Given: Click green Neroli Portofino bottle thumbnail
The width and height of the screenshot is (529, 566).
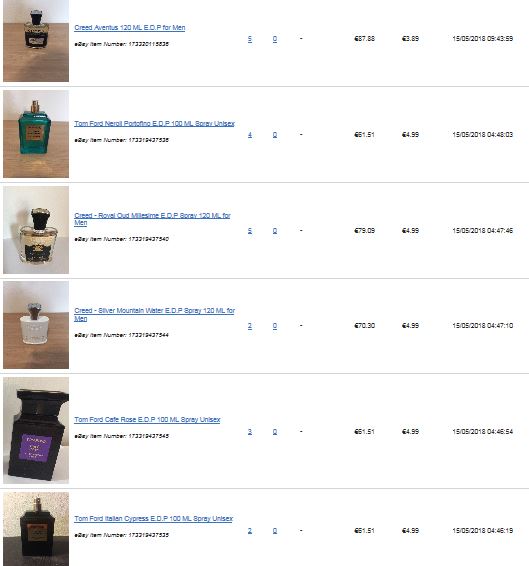Looking at the screenshot, I should coord(36,134).
